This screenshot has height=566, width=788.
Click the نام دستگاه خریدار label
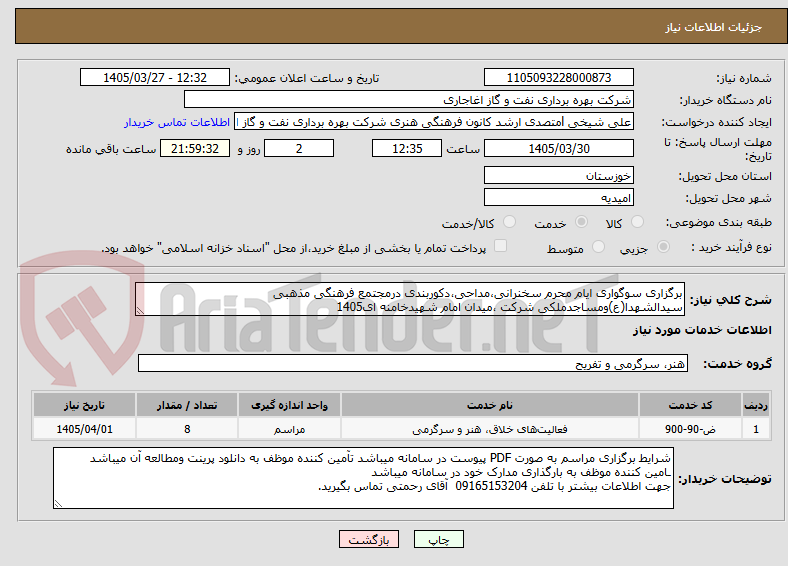tap(726, 101)
